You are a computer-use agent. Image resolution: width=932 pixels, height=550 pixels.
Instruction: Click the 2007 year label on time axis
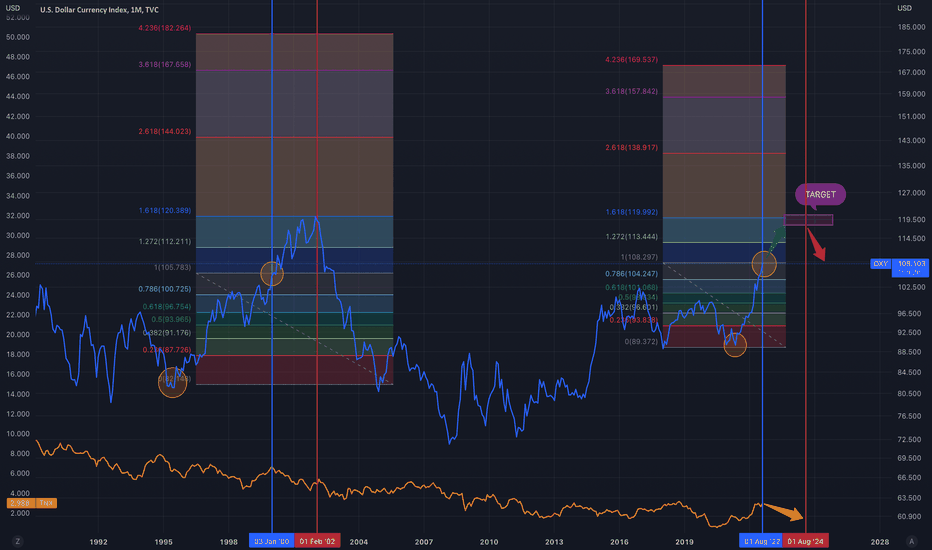424,542
